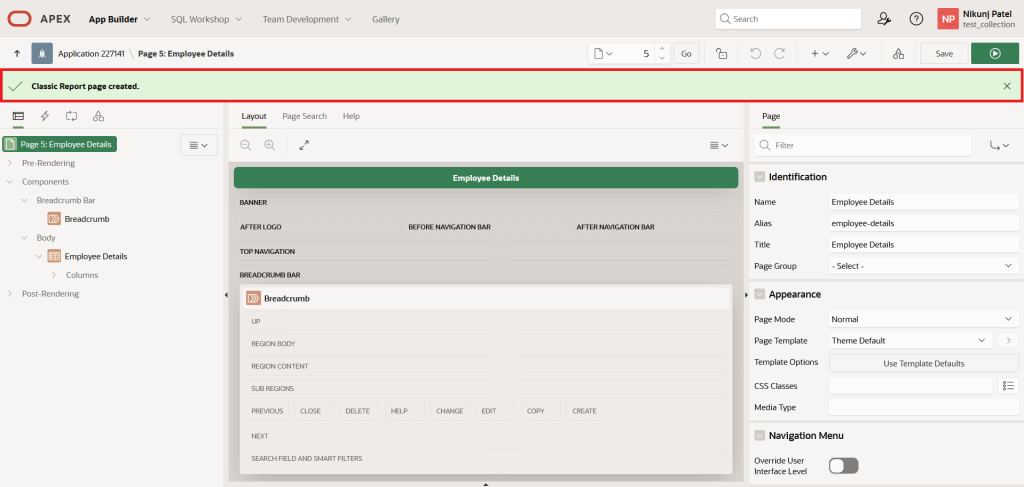Click the Undo icon
1024x487 pixels.
tap(756, 54)
